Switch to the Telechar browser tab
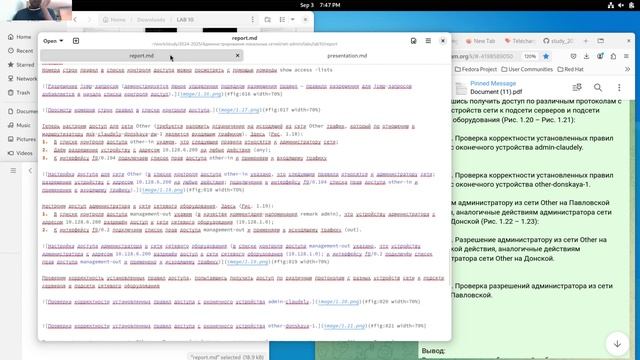This screenshot has width=640, height=360. point(519,41)
